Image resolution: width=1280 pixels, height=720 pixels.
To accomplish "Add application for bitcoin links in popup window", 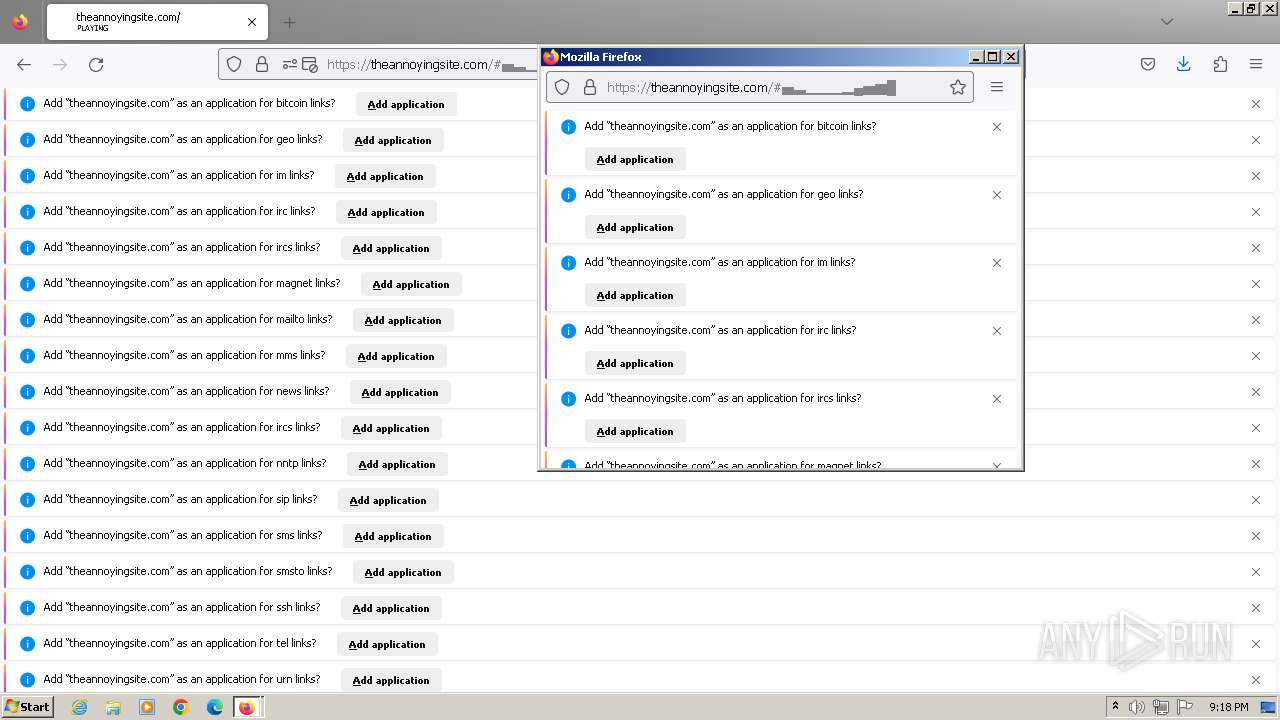I will click(635, 159).
